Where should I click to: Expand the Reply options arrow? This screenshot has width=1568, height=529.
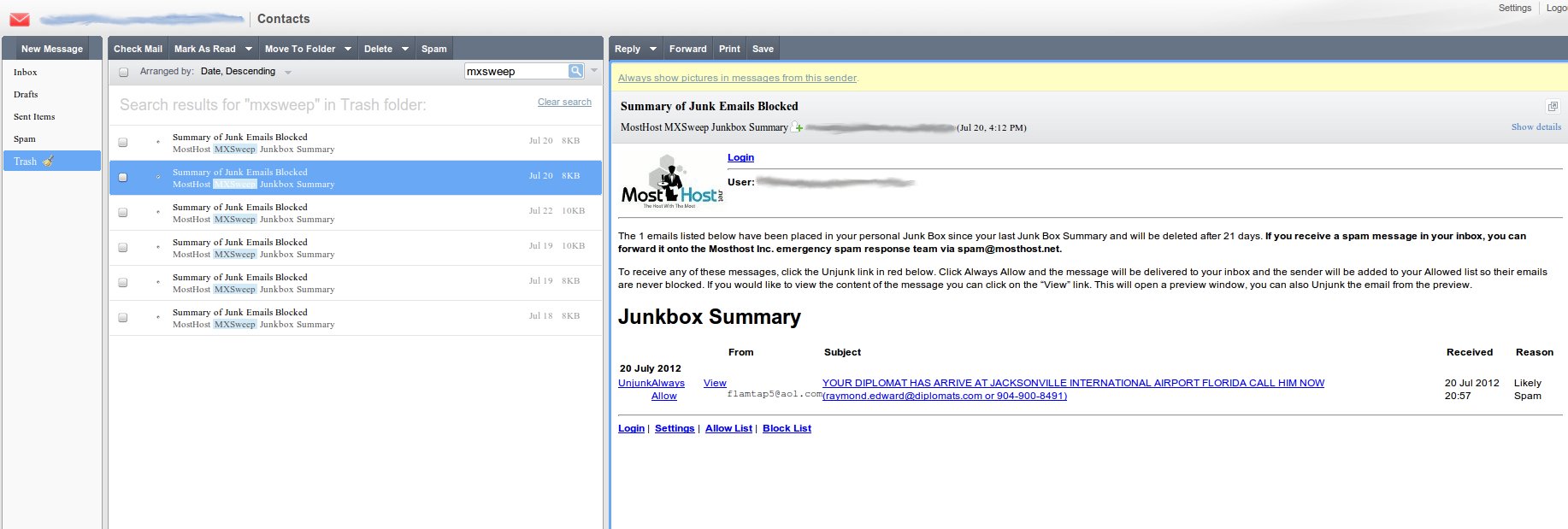click(x=653, y=49)
